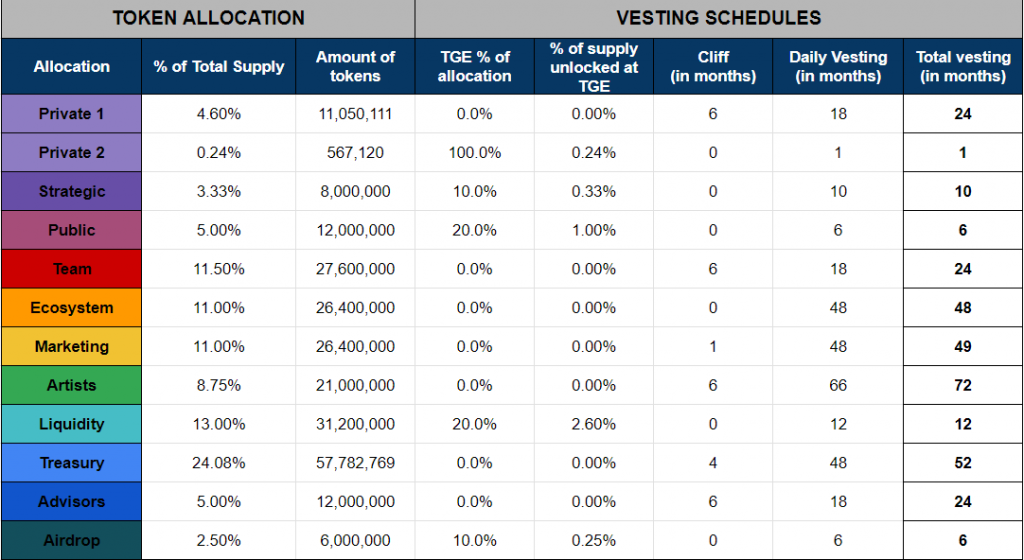The width and height of the screenshot is (1024, 560).
Task: Select the 100.0% TGE cell for Private 2
Action: (475, 153)
